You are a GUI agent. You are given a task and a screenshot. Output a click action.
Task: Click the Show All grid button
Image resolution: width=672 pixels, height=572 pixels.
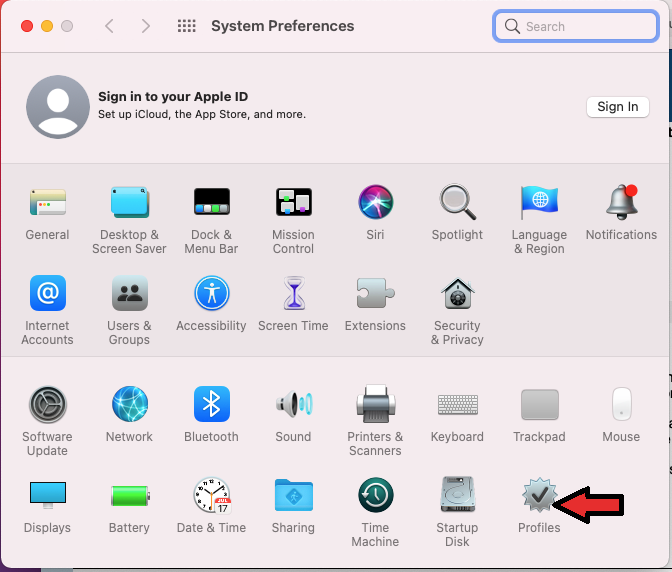186,26
